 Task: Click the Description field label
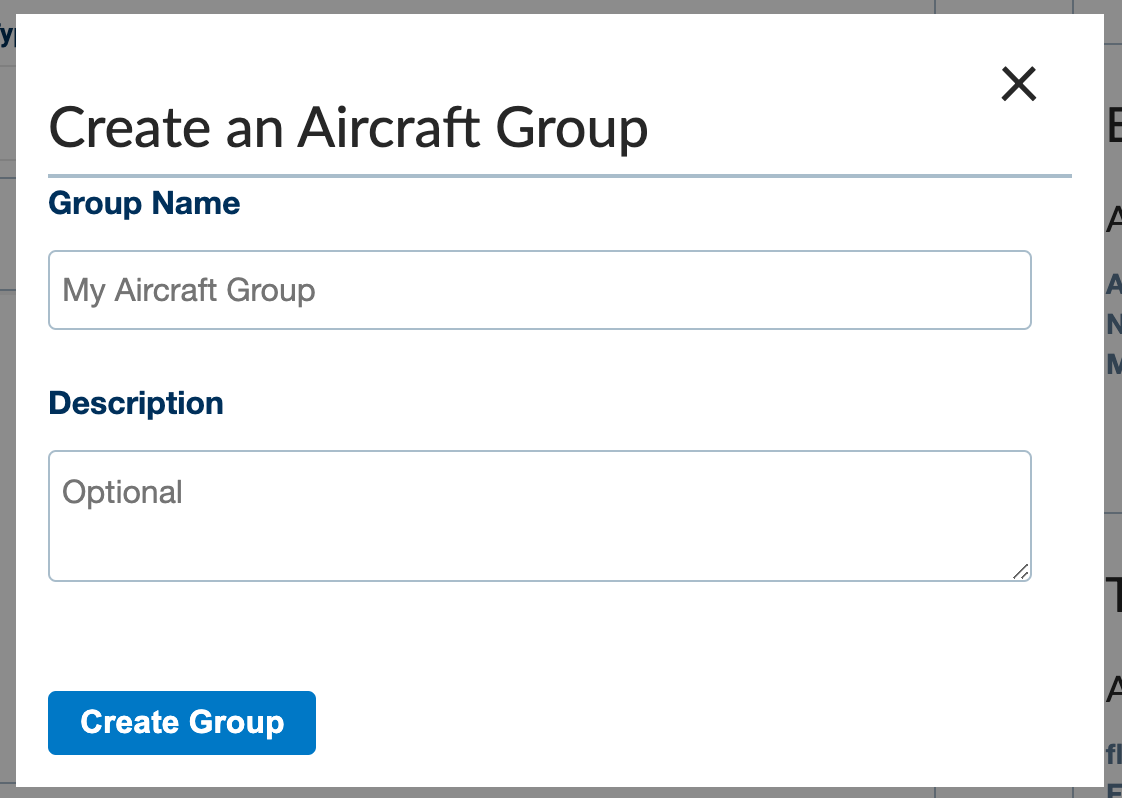(136, 404)
